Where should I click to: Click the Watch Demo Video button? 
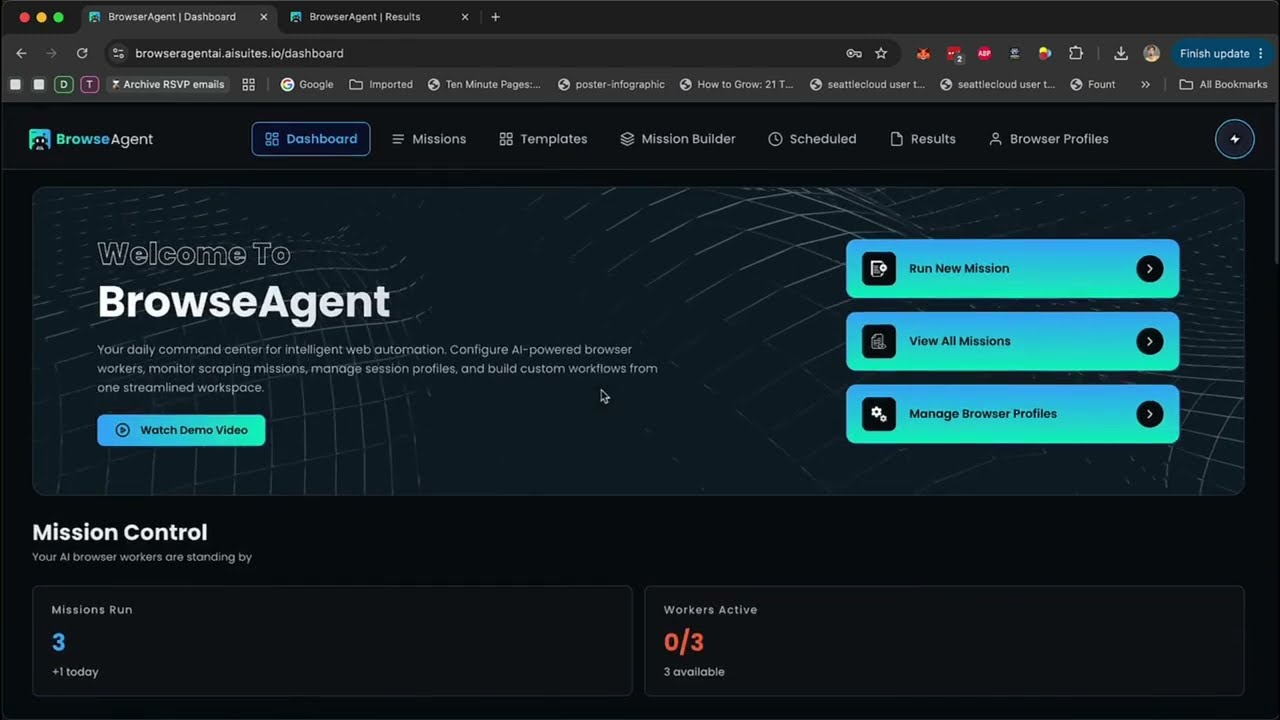[181, 430]
